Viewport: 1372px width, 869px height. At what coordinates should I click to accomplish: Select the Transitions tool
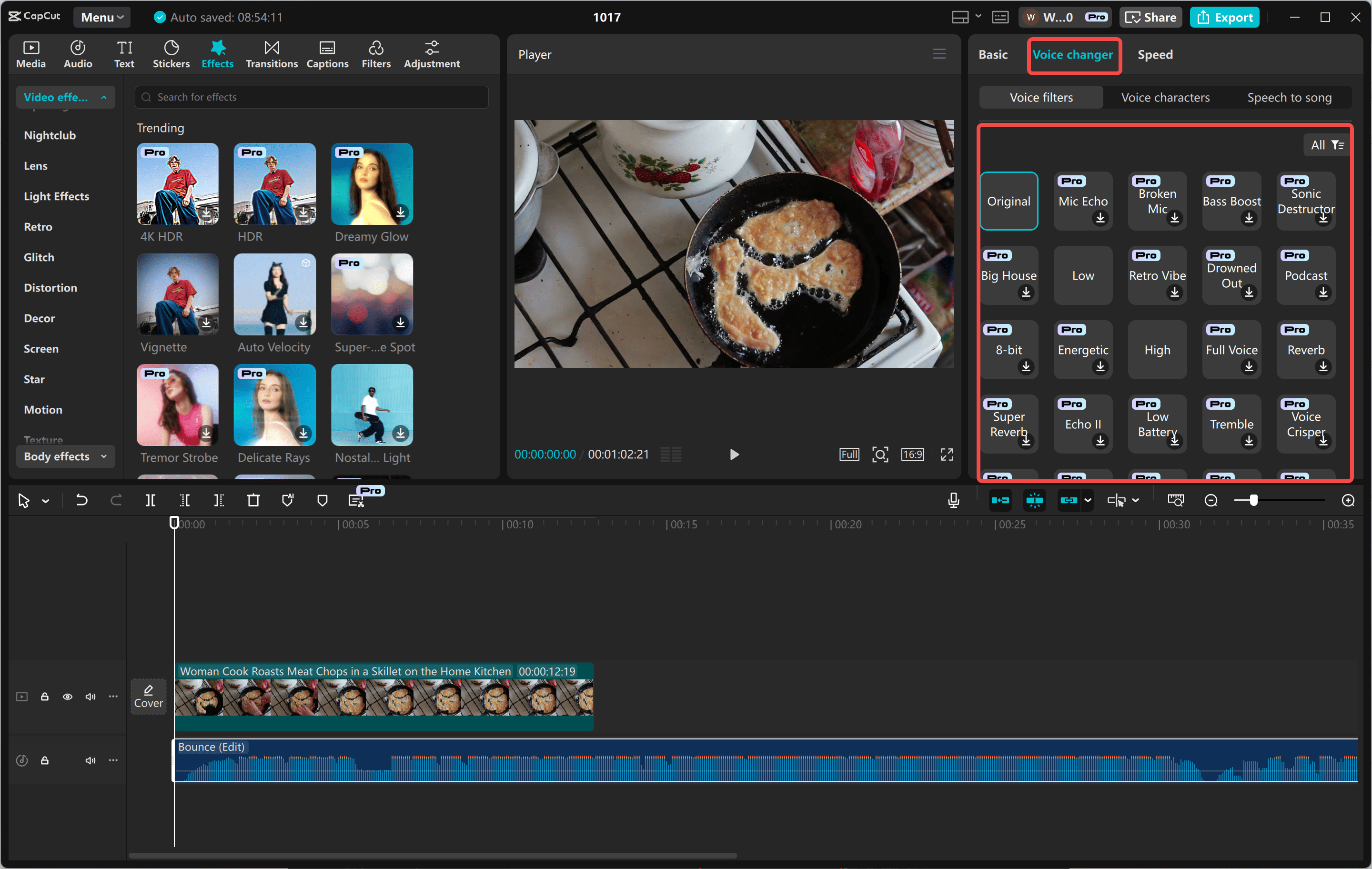click(271, 54)
